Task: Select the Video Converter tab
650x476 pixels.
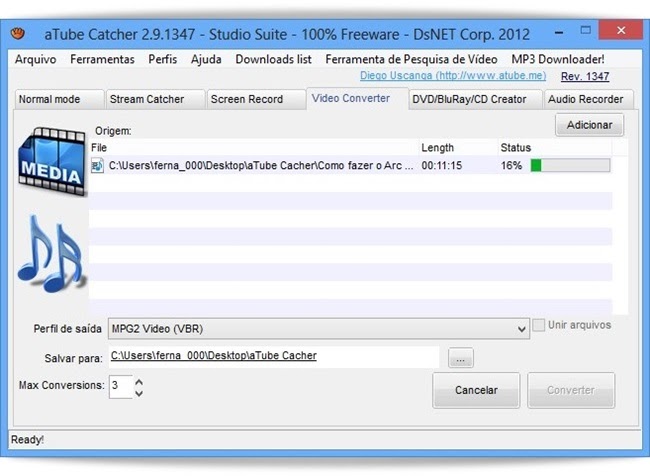Action: point(357,99)
